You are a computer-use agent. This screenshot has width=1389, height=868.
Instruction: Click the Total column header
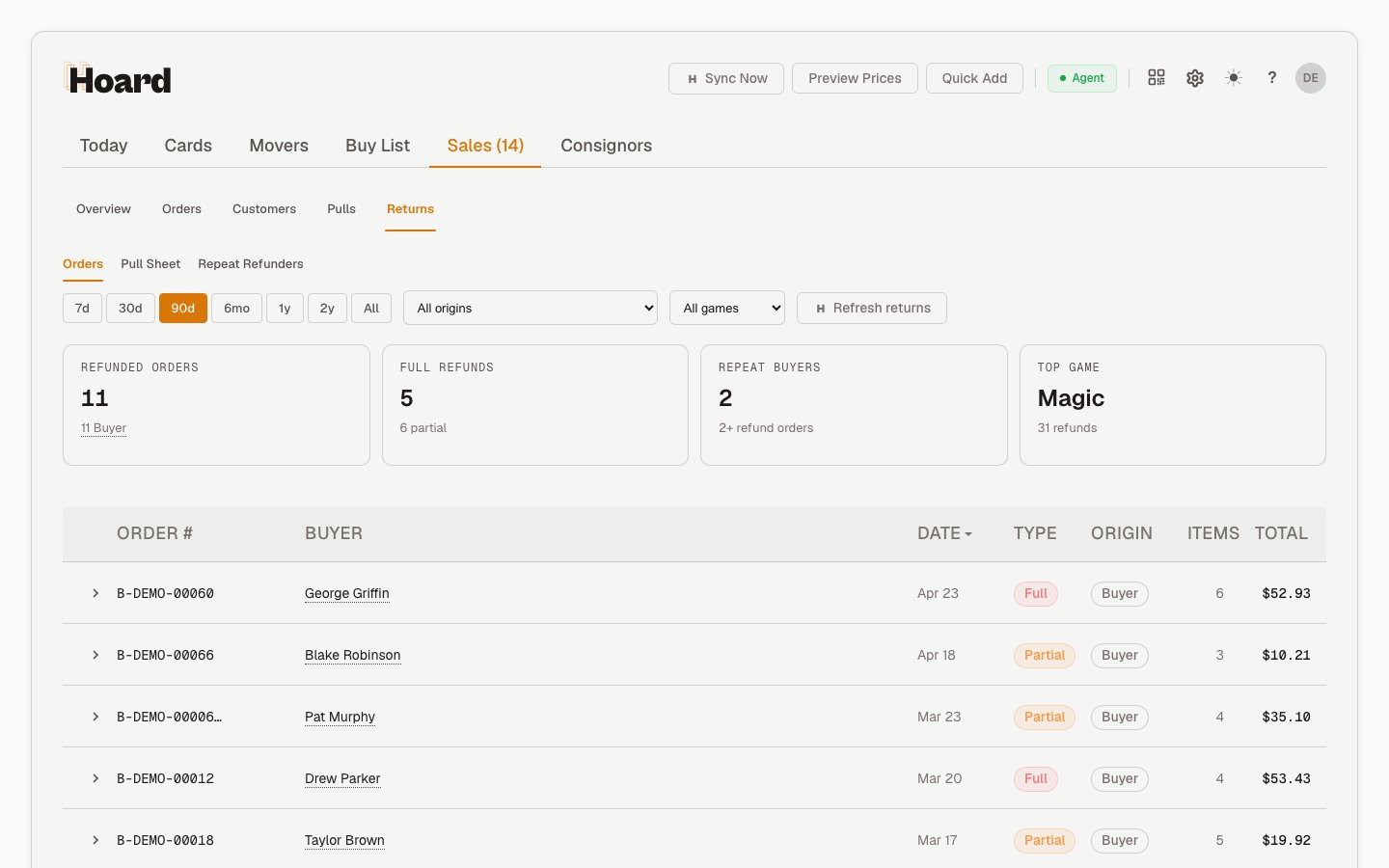point(1281,533)
